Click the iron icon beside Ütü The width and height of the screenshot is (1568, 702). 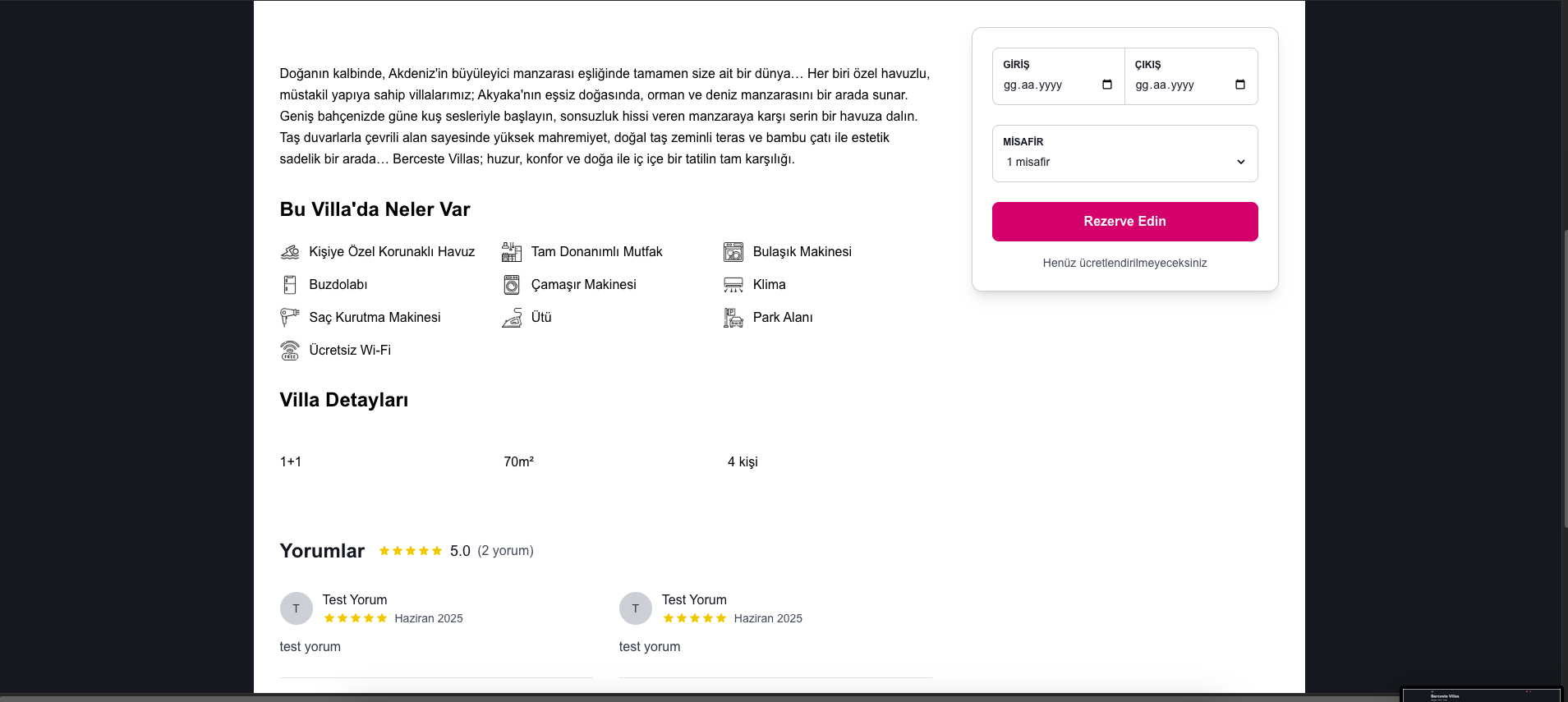tap(512, 318)
